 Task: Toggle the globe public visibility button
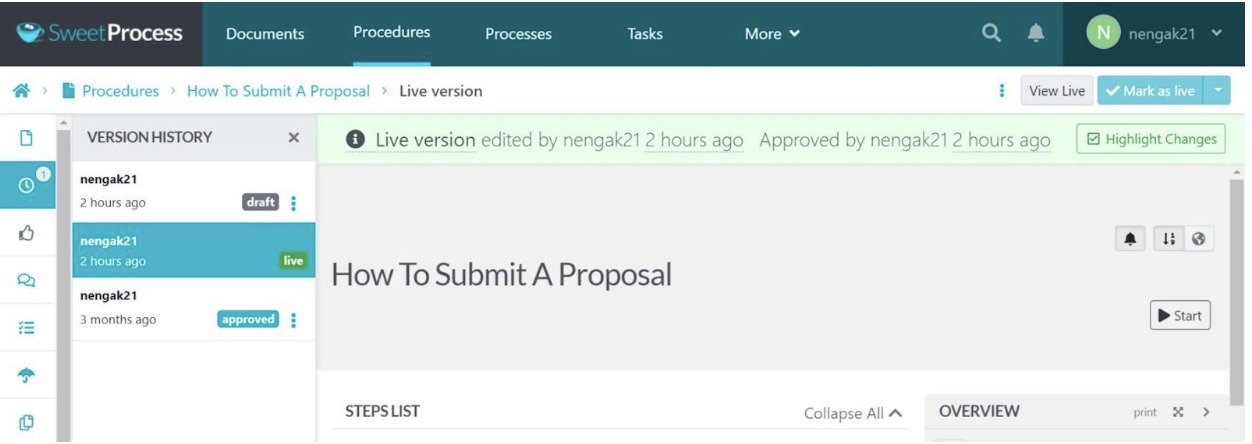(x=1198, y=240)
